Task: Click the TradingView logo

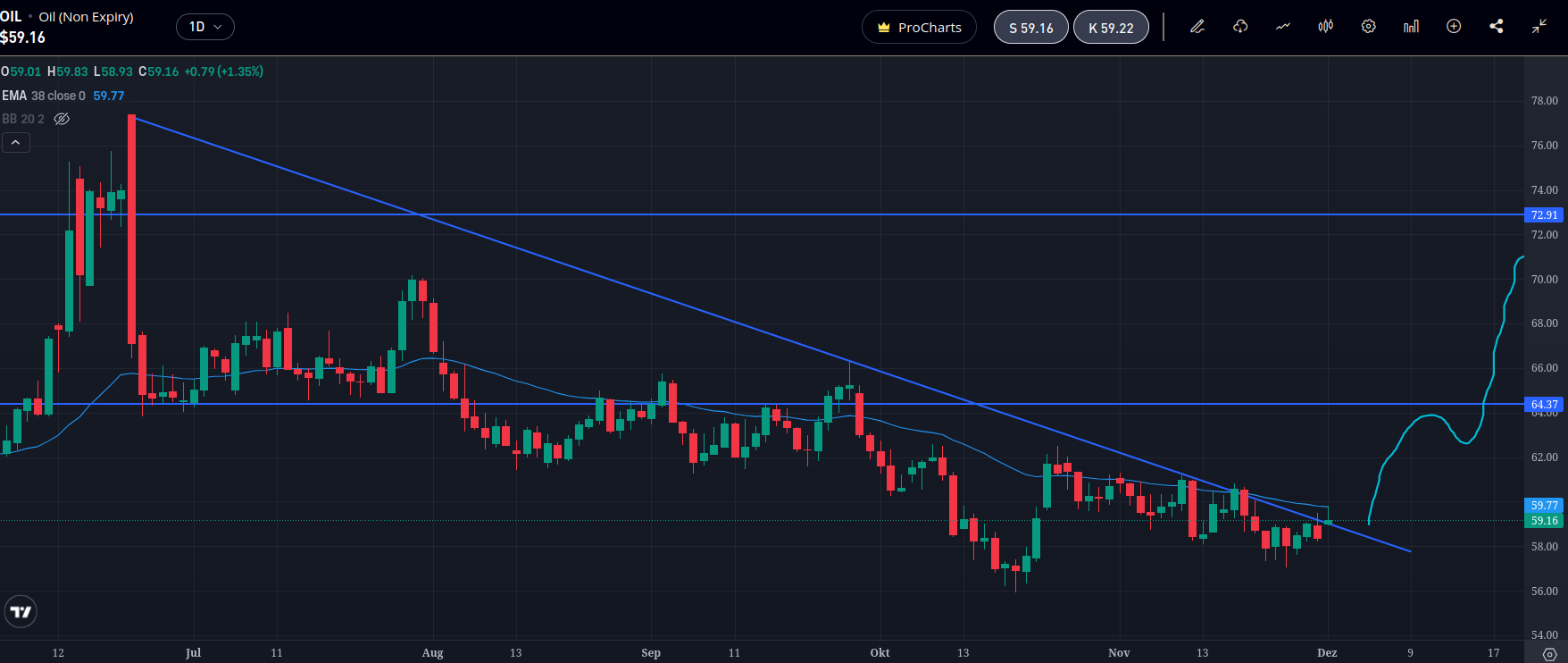Action: click(x=21, y=612)
